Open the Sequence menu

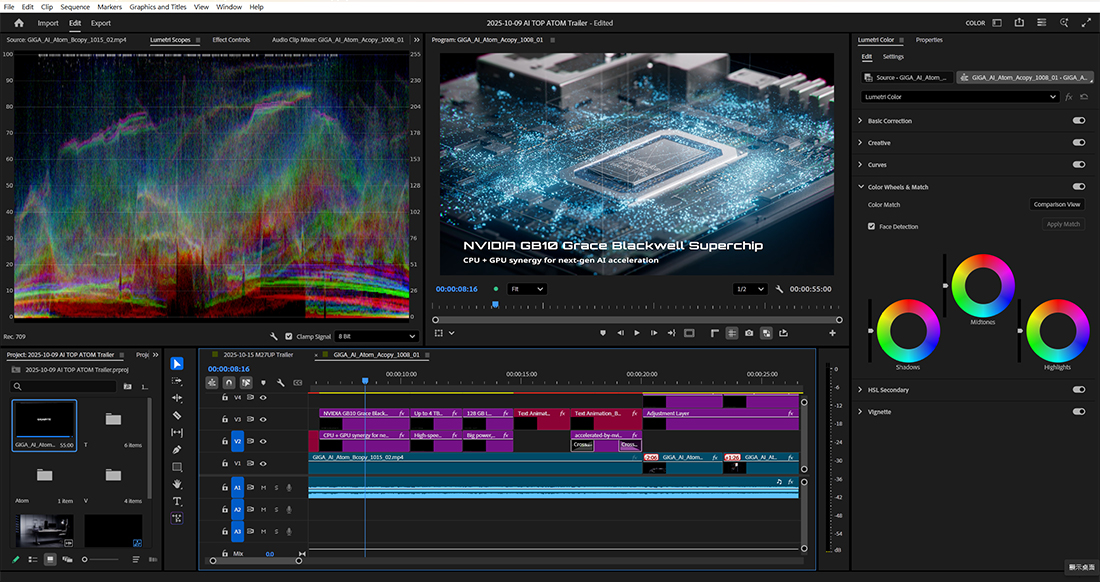74,7
